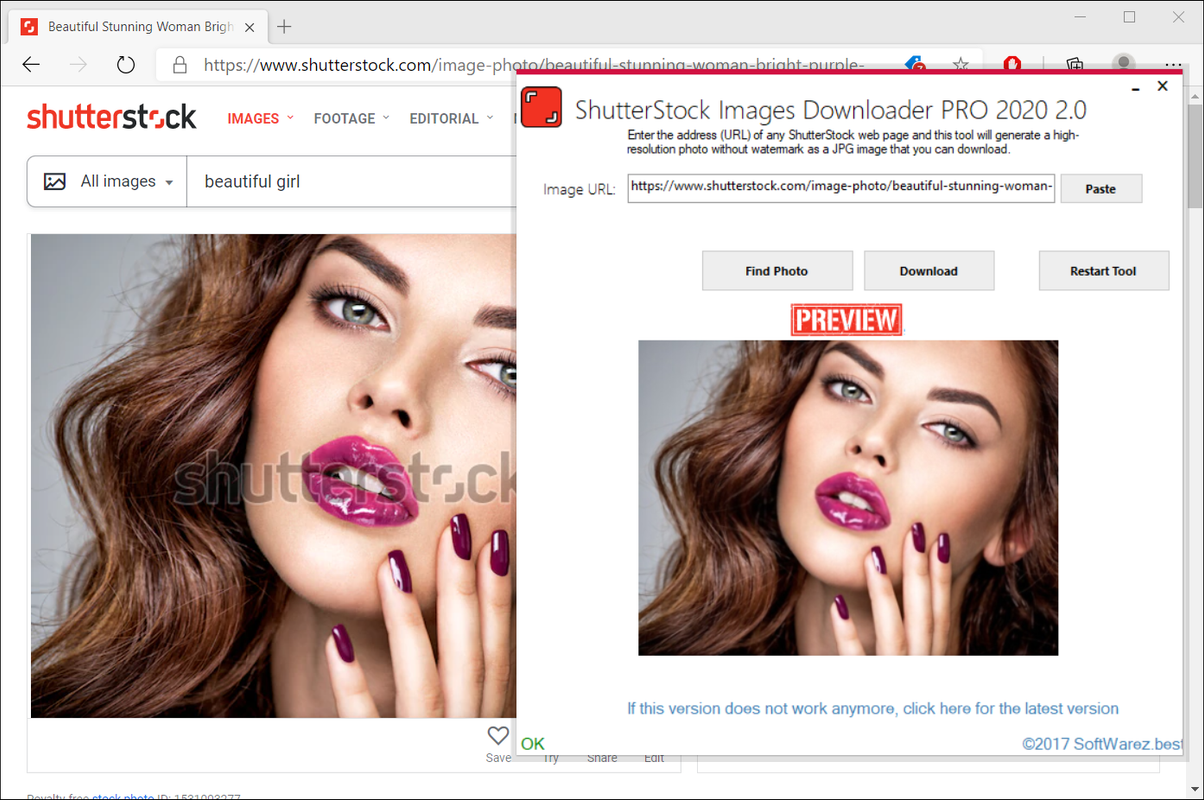The width and height of the screenshot is (1204, 800).
Task: Close the Downloader PRO window
Action: coord(1162,87)
